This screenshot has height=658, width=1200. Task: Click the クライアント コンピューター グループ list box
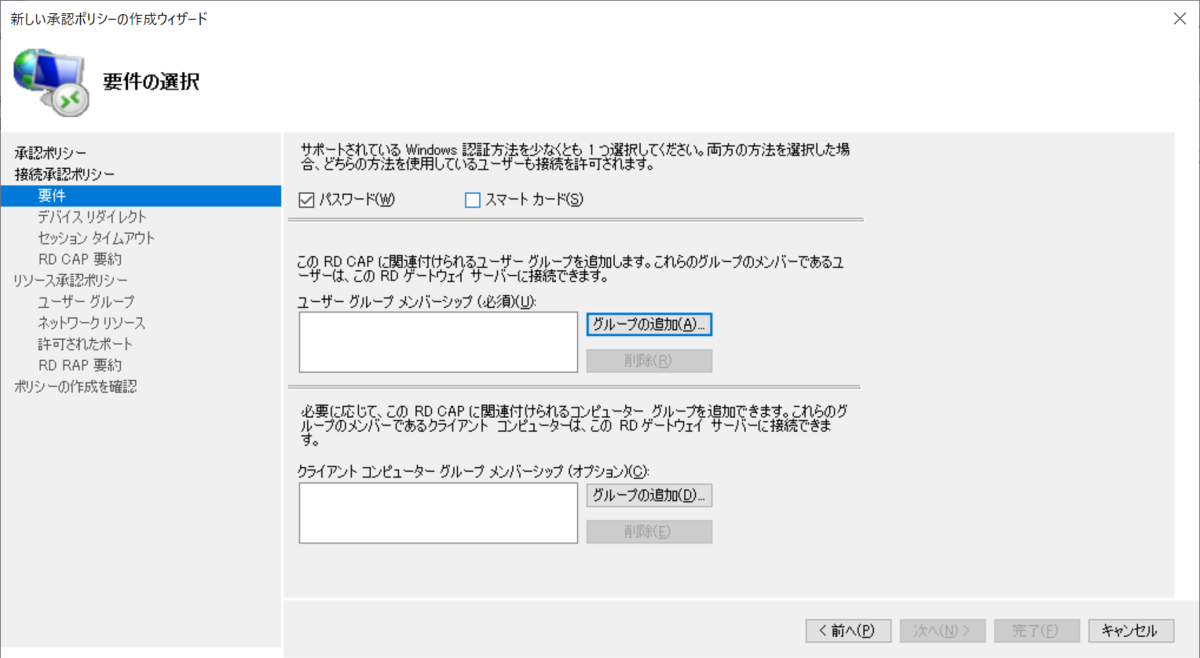click(437, 513)
